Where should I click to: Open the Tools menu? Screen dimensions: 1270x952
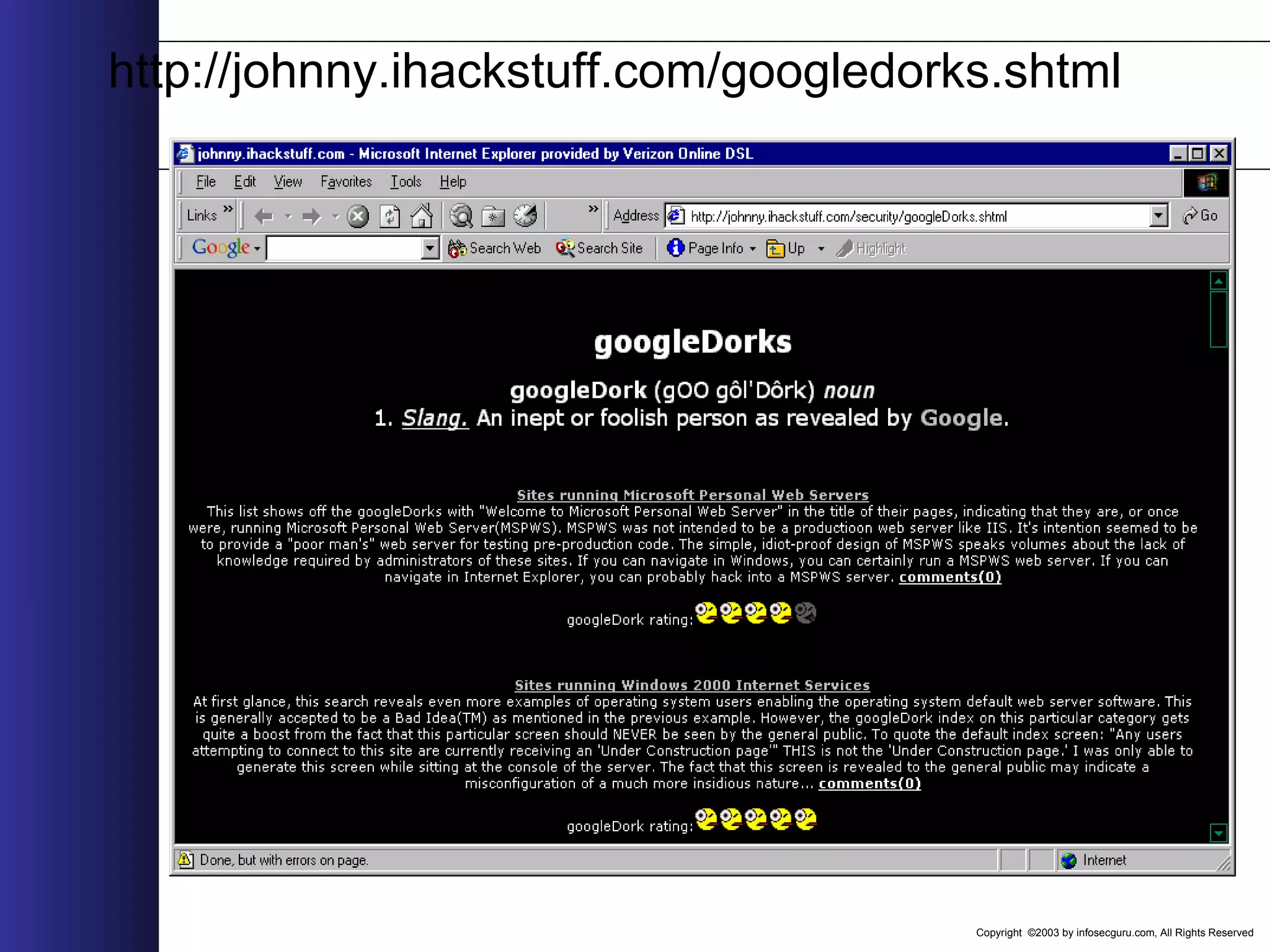(x=406, y=182)
